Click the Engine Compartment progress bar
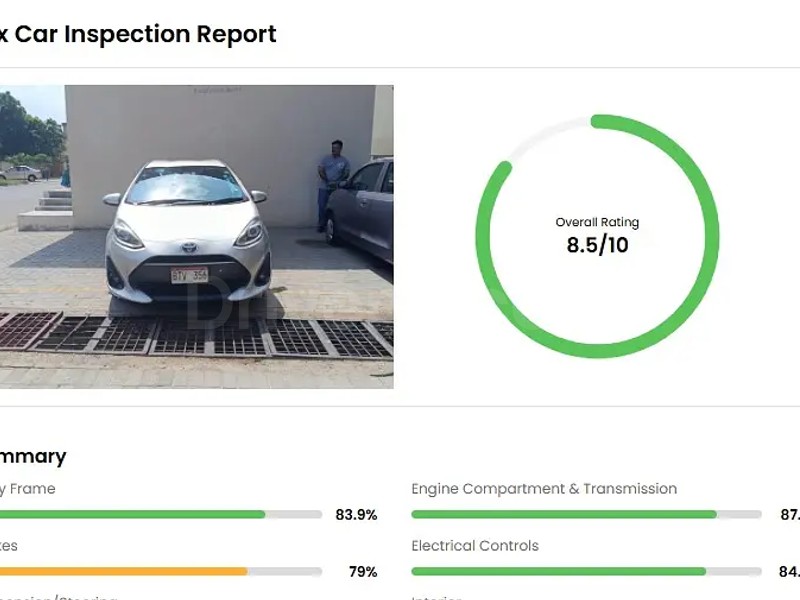 [563, 515]
